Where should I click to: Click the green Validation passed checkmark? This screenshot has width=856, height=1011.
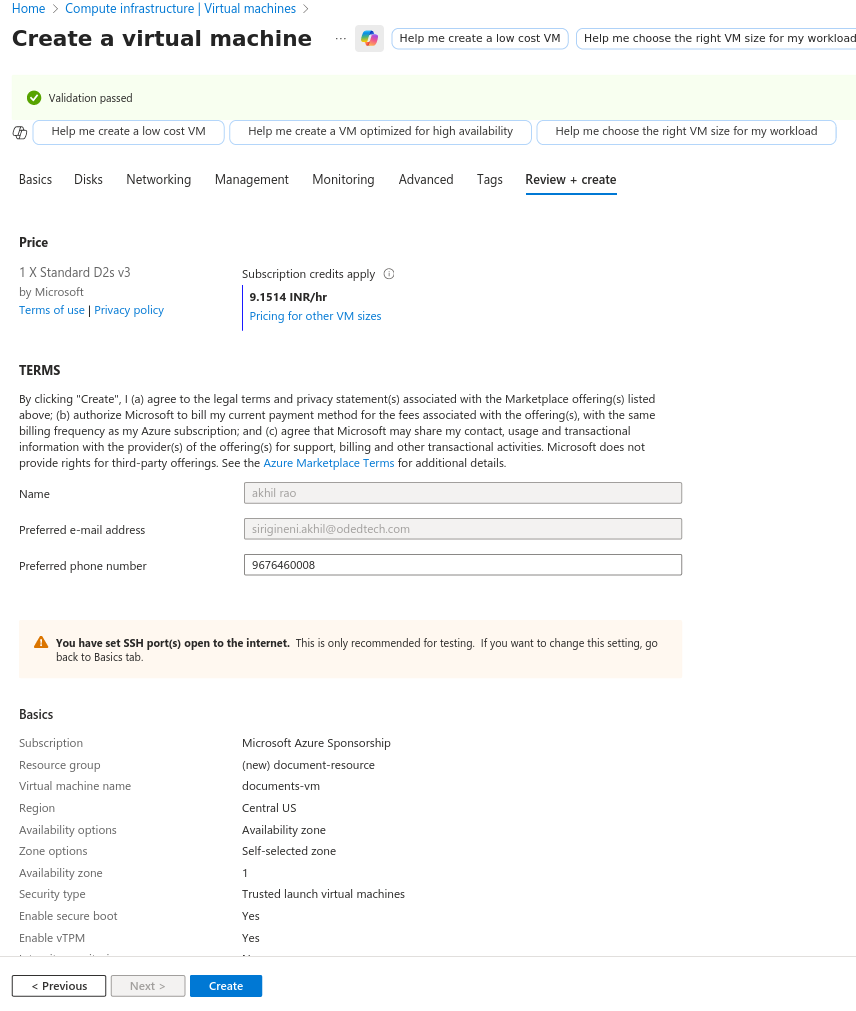click(x=34, y=98)
